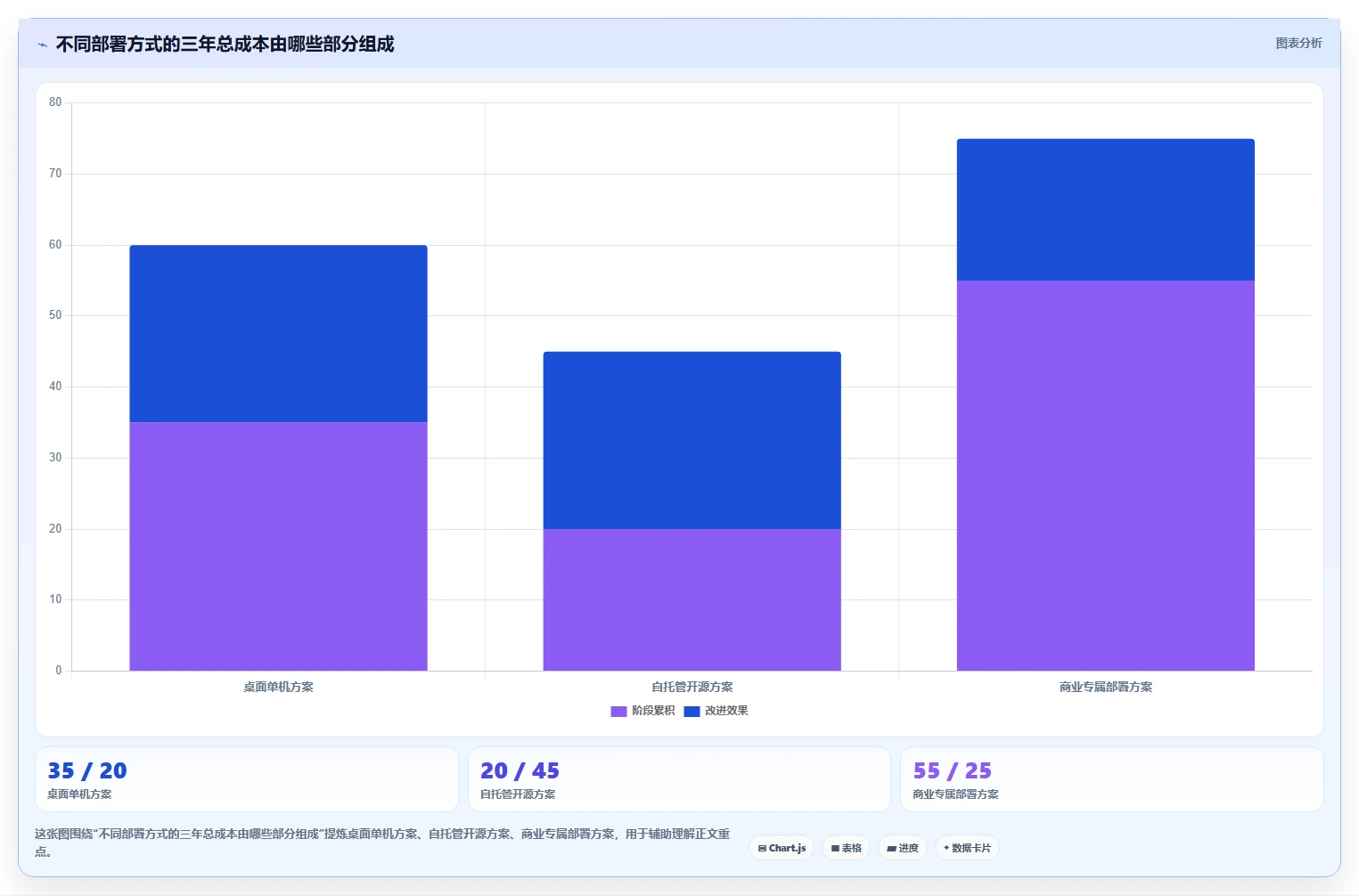Click the blue segment of 桌面单机方案 bar
1359x896 pixels.
click(x=278, y=334)
